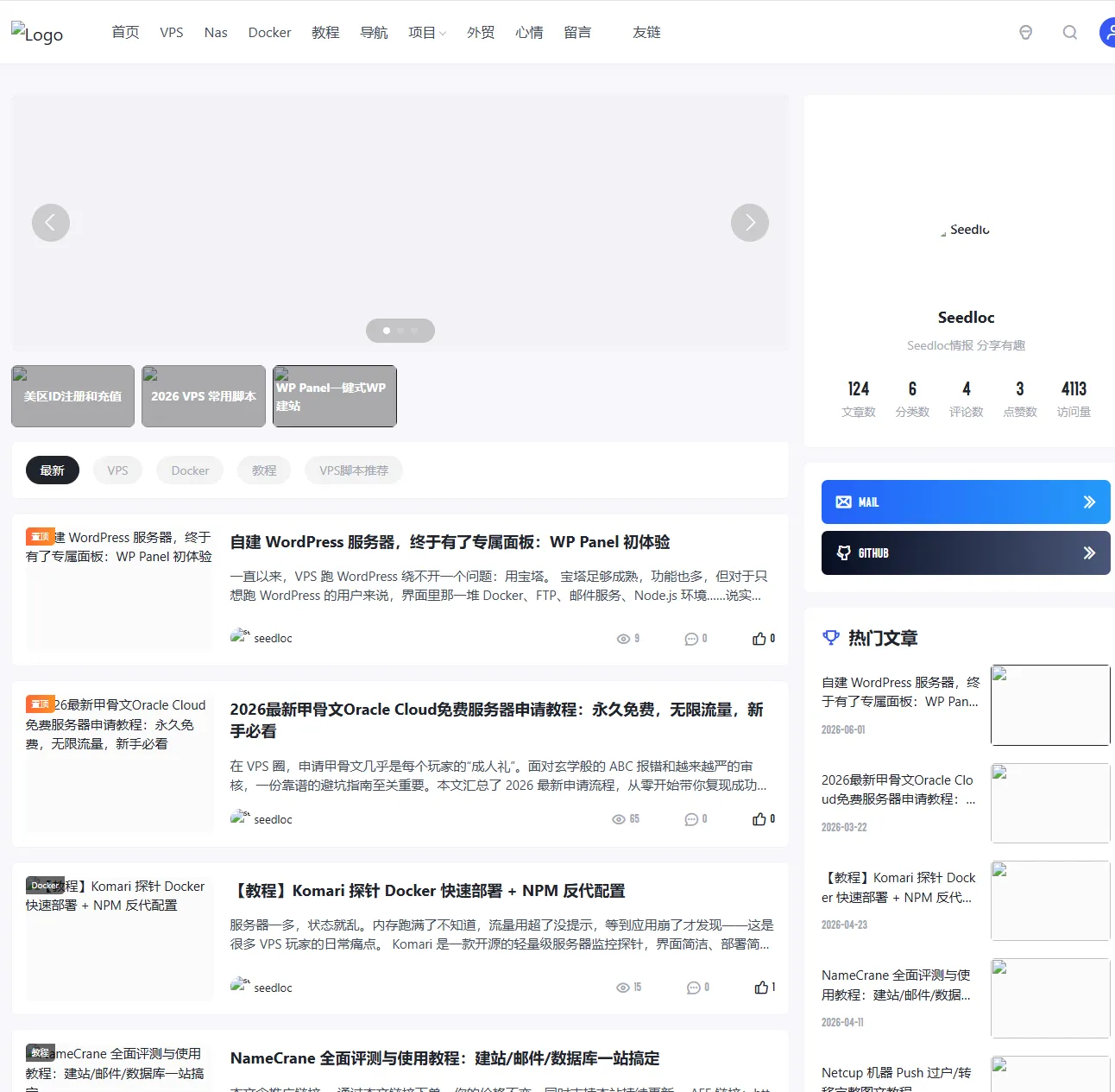Open 导航 in the navigation bar

[374, 33]
